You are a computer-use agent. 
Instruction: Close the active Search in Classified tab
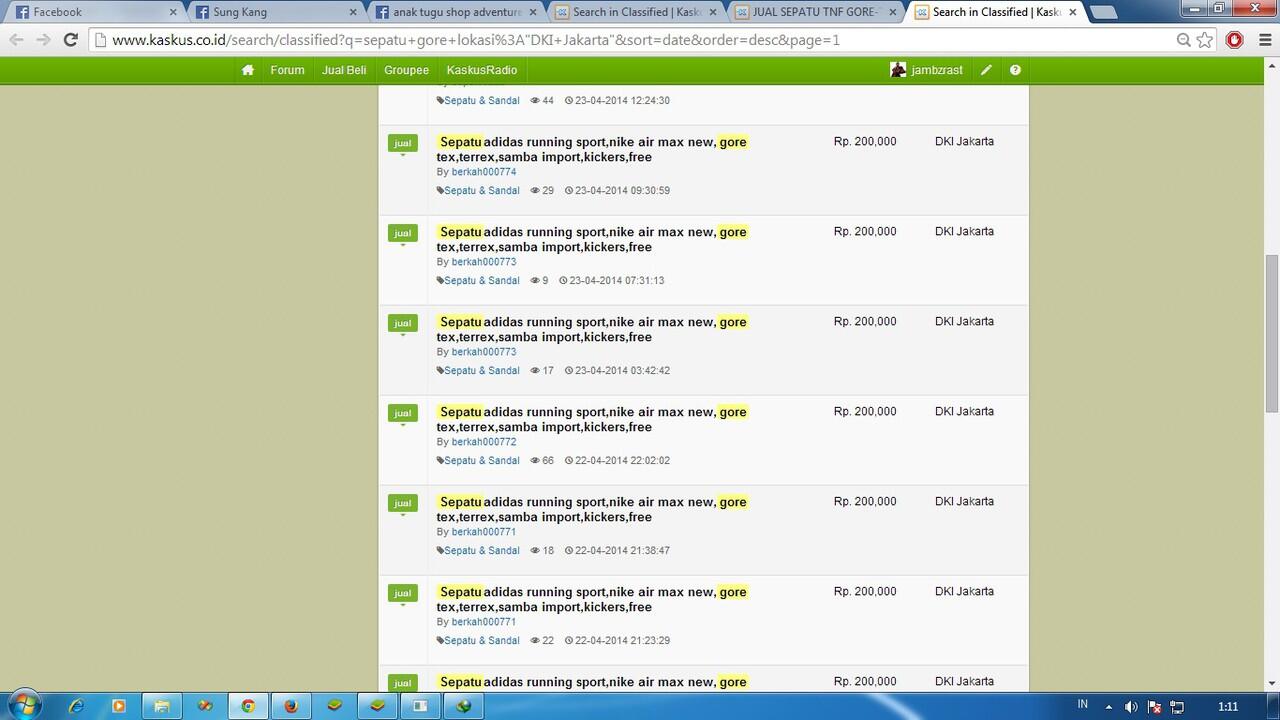click(x=1073, y=12)
